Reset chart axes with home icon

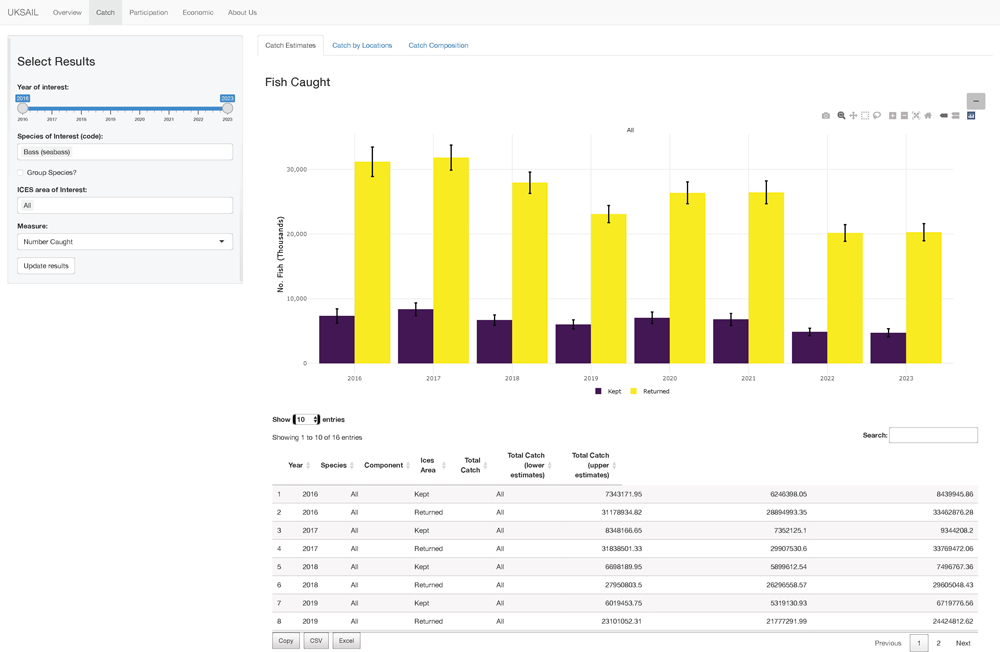[928, 116]
